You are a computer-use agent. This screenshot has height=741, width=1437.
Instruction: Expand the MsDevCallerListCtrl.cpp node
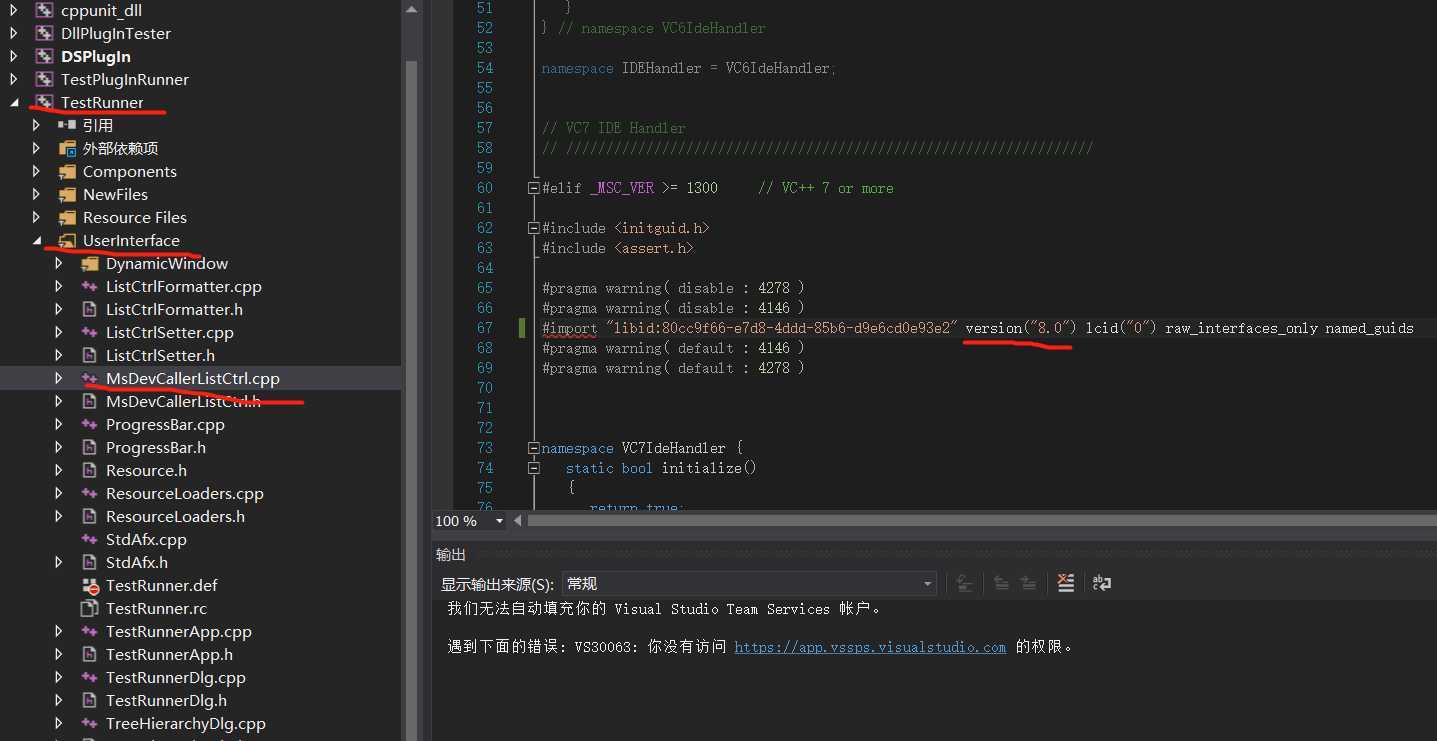coord(60,378)
